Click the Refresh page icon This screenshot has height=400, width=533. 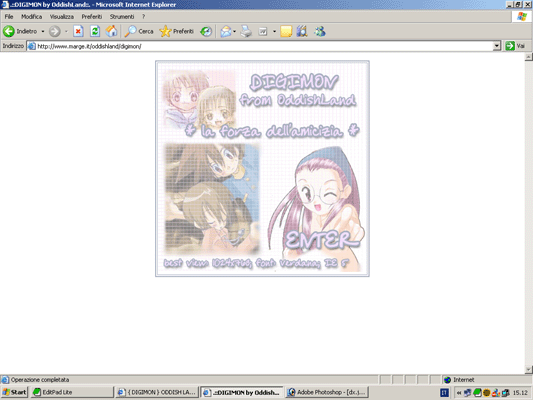point(95,31)
